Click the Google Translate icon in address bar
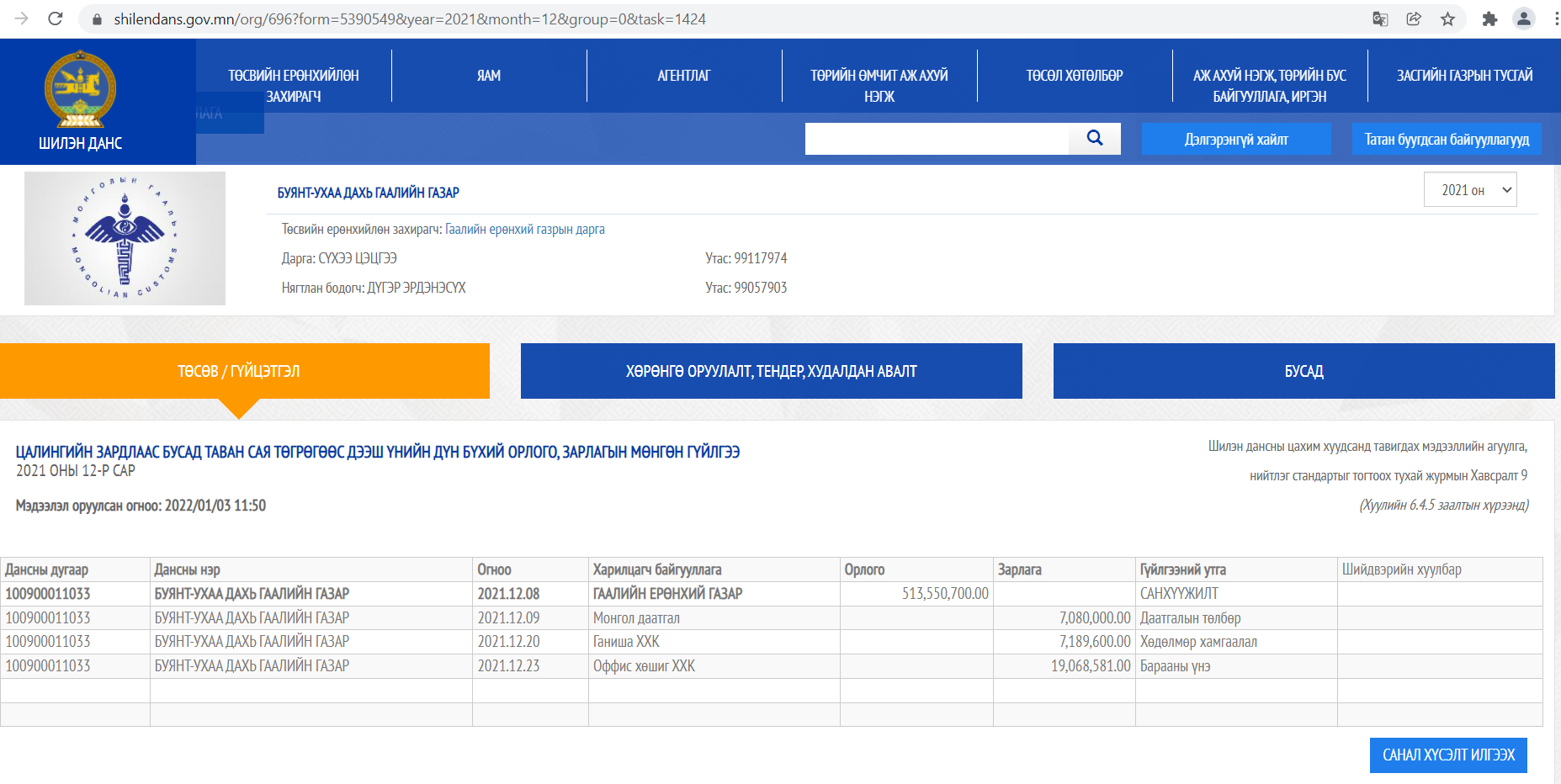This screenshot has height=784, width=1561. coord(1380,19)
